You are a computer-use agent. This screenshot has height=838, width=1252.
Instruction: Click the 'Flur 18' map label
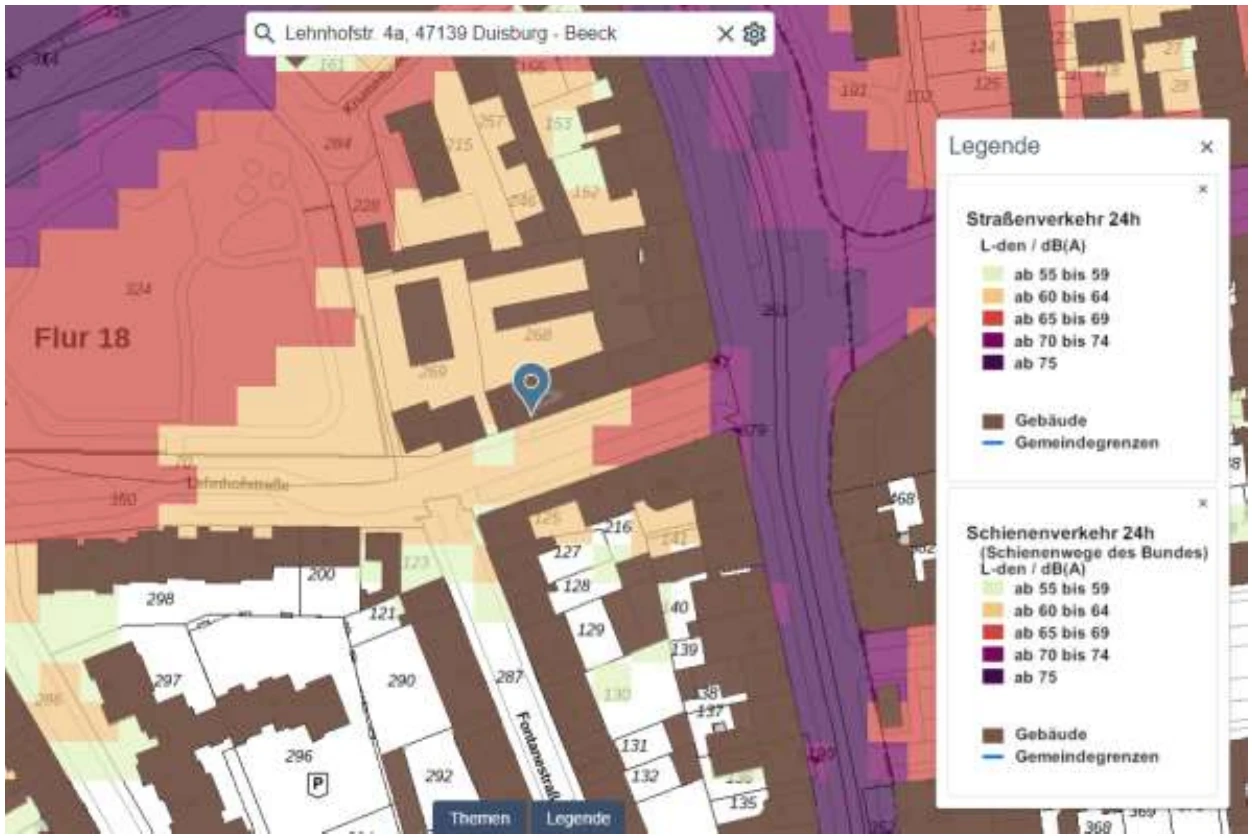pyautogui.click(x=82, y=338)
